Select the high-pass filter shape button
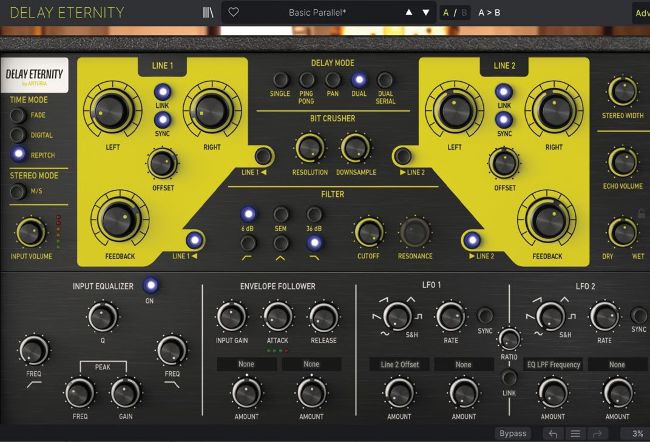This screenshot has width=650, height=442. tap(248, 243)
